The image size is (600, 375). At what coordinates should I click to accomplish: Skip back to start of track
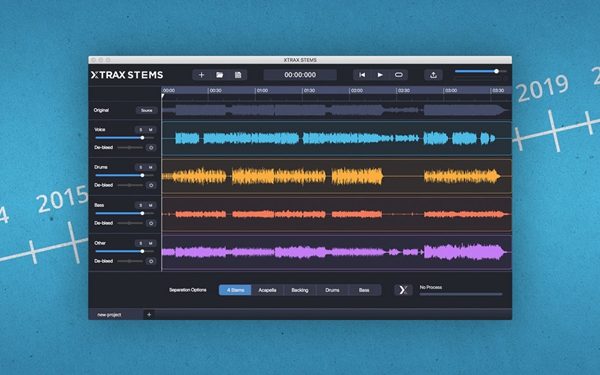tap(362, 75)
